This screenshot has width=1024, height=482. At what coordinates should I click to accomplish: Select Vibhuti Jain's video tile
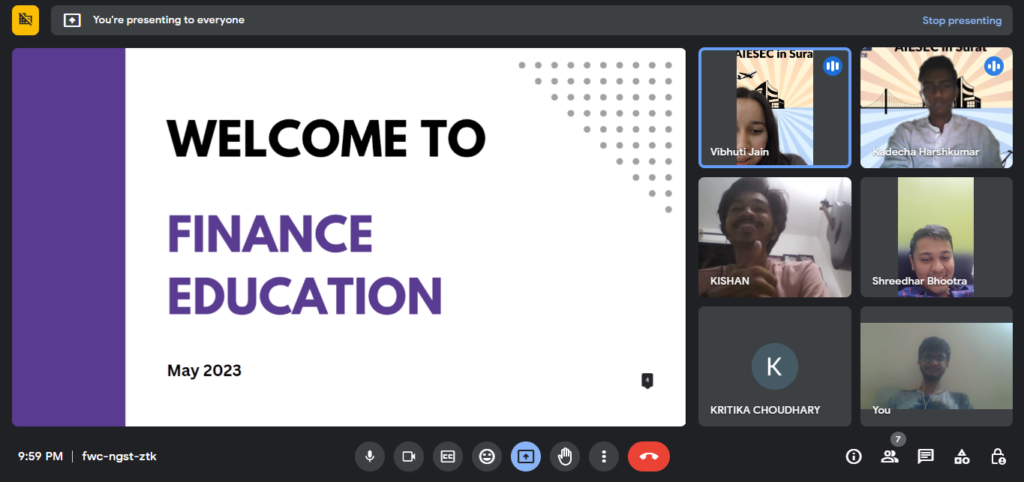point(774,107)
